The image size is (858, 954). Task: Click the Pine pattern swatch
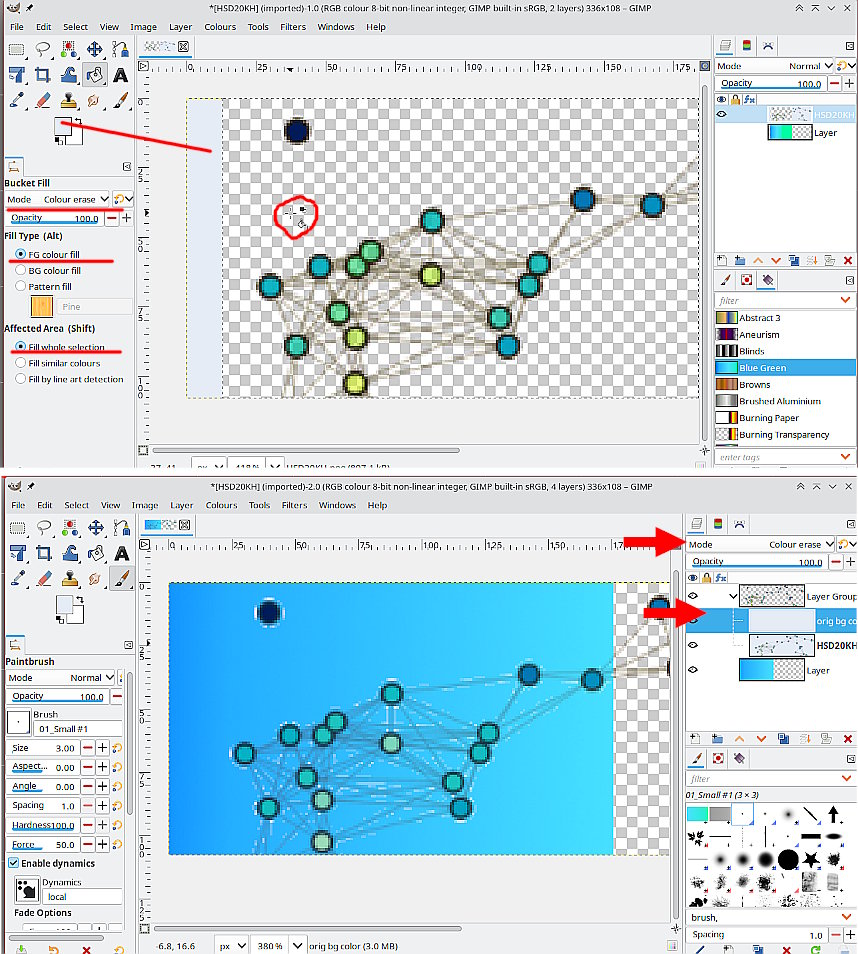[x=41, y=306]
